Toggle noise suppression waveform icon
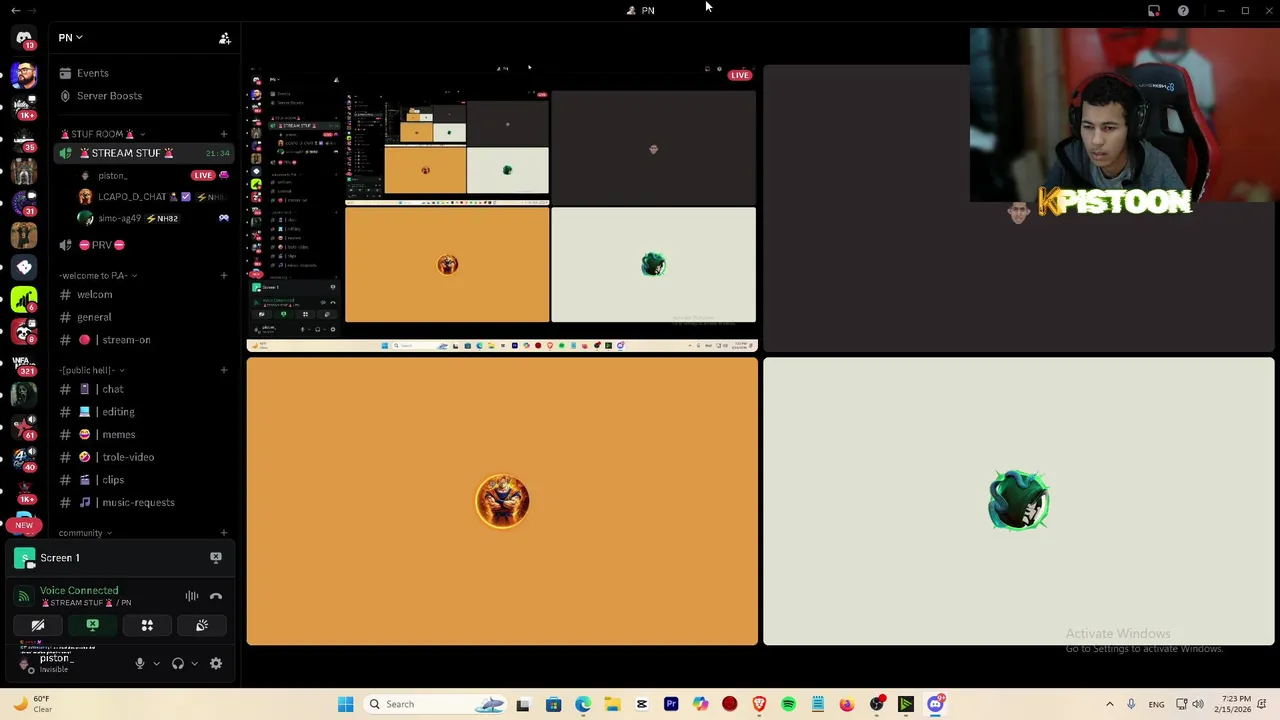This screenshot has width=1280, height=720. (x=191, y=596)
